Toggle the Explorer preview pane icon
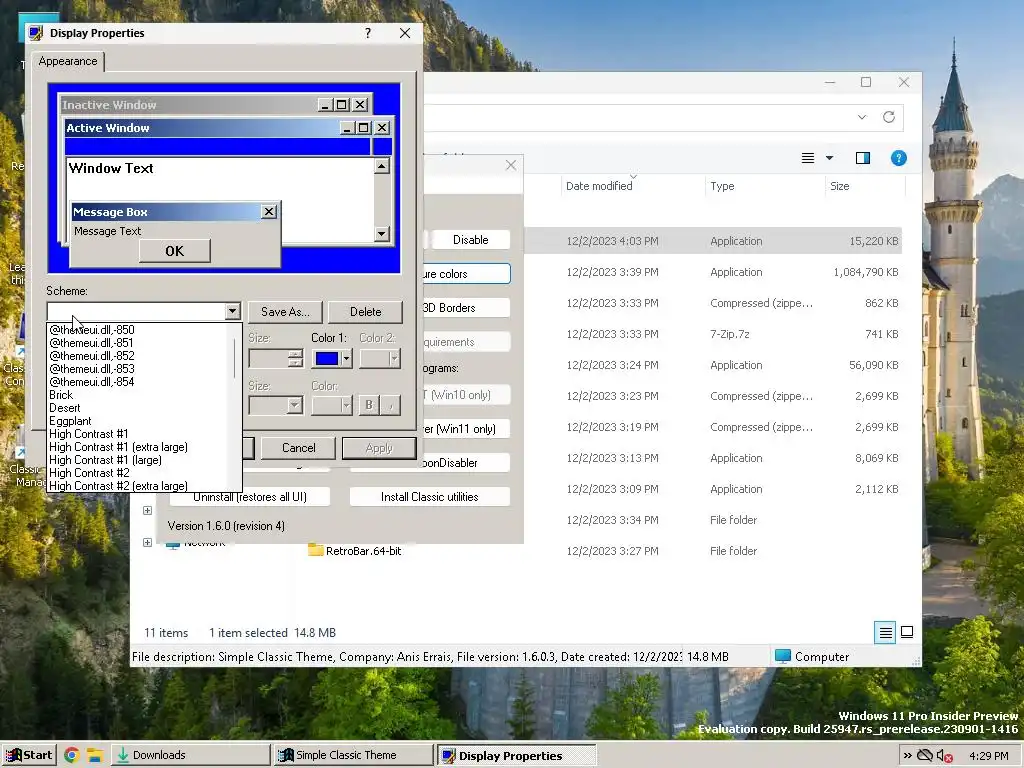This screenshot has height=768, width=1024. coord(863,158)
